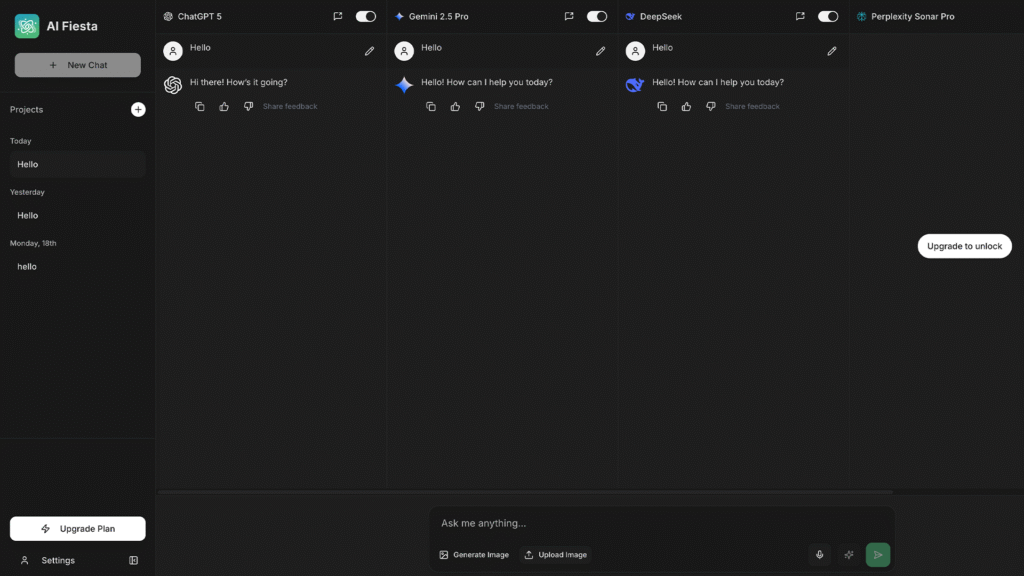Toggle off the DeepSeek model switch

pos(828,16)
